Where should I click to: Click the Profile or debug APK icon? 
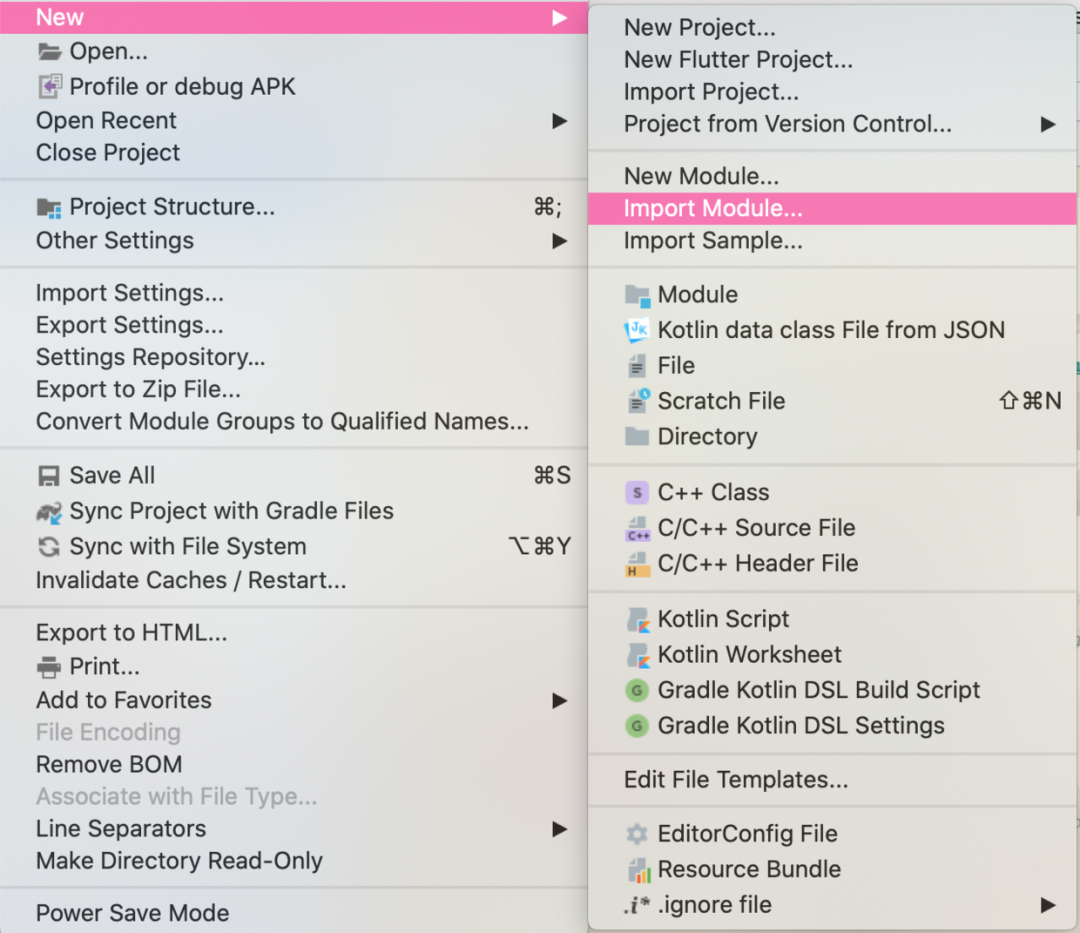click(x=49, y=87)
